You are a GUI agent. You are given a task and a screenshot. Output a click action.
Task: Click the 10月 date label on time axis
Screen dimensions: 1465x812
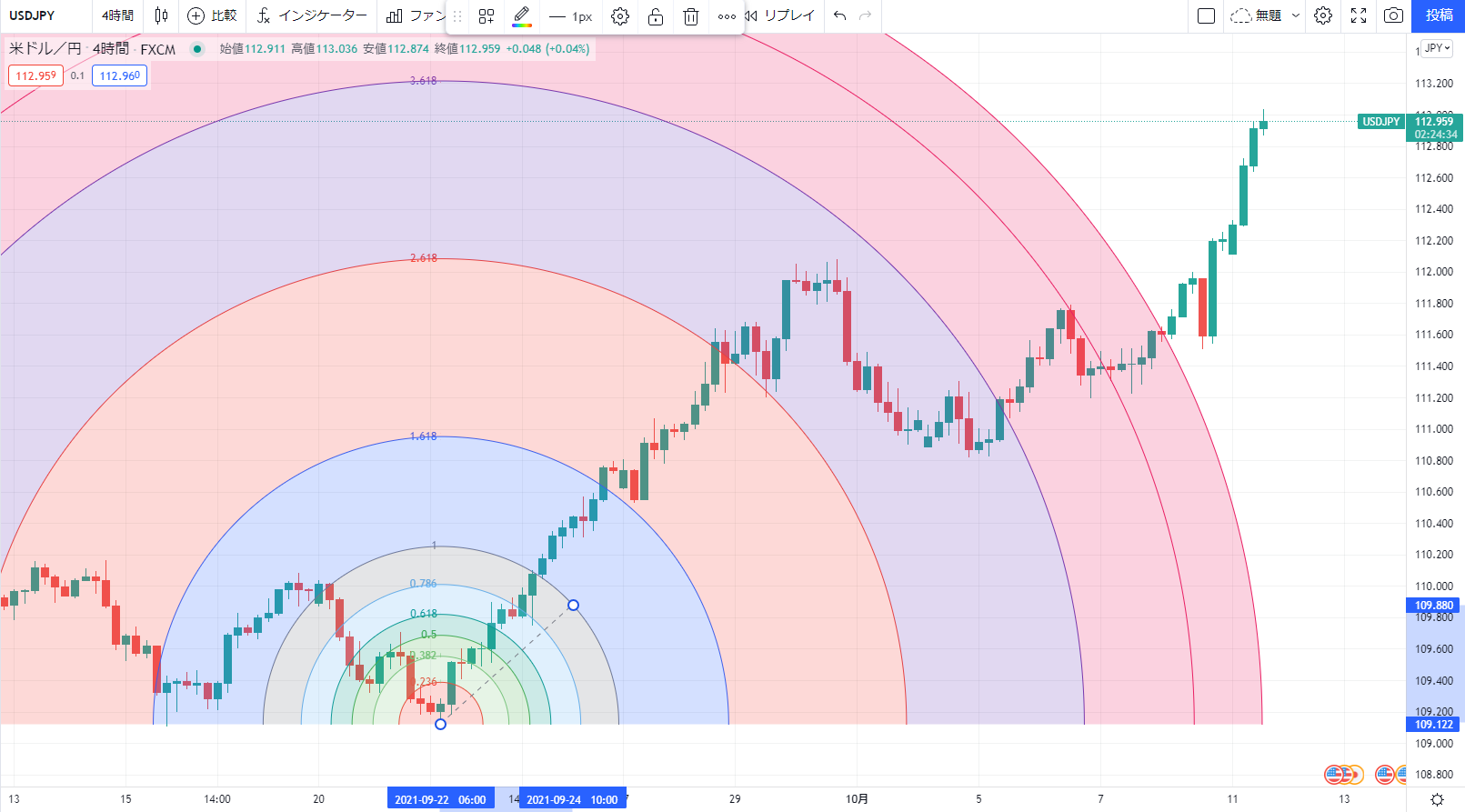pyautogui.click(x=857, y=799)
